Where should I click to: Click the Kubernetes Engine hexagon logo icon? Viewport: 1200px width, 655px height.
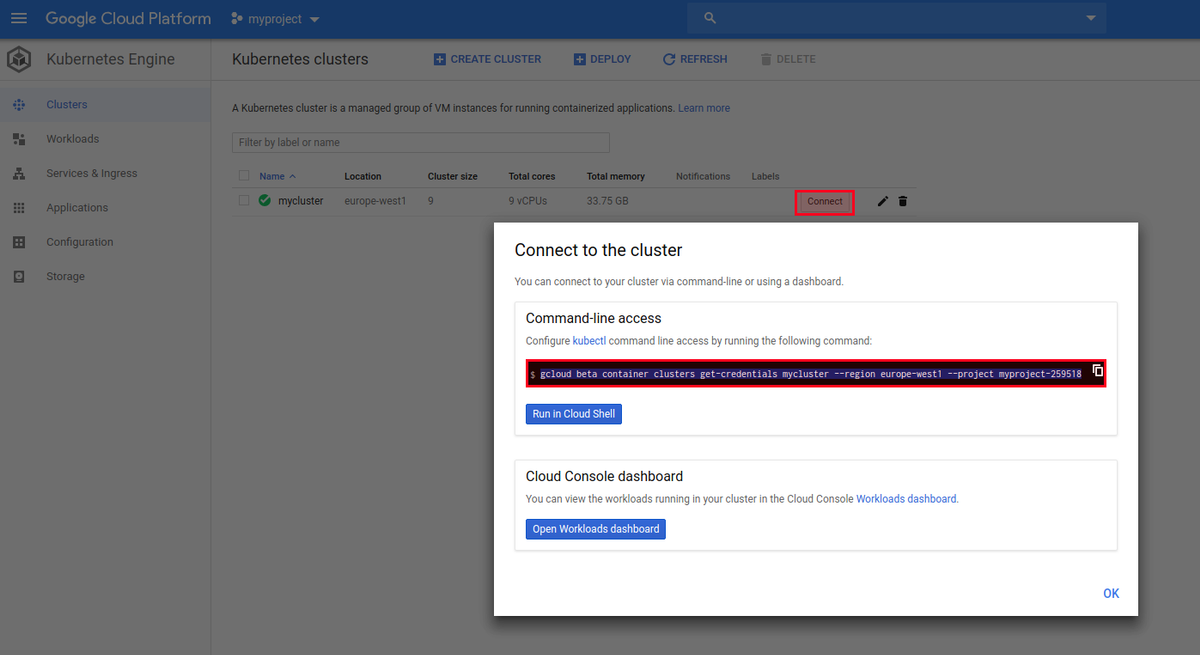(x=19, y=60)
